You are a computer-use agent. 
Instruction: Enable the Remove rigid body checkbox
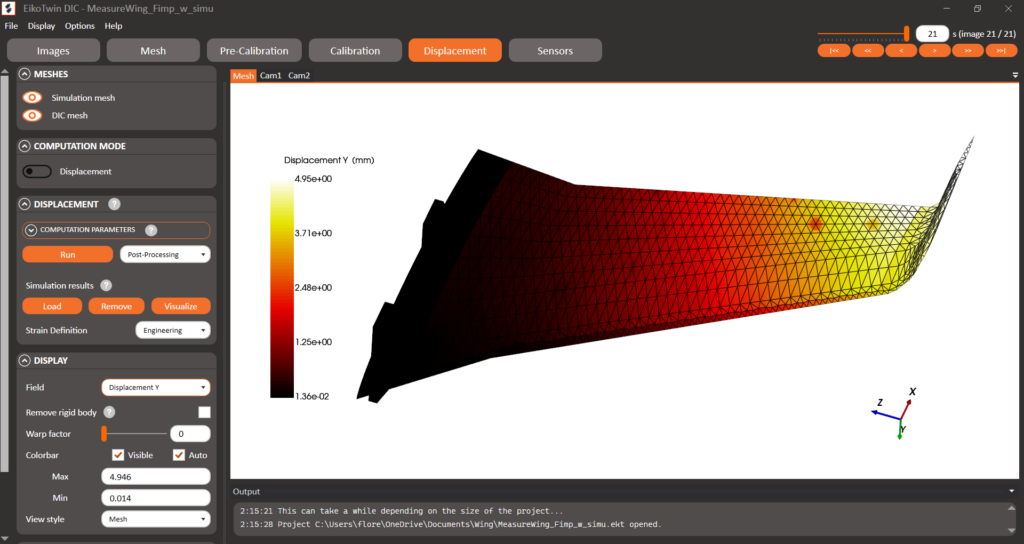204,412
